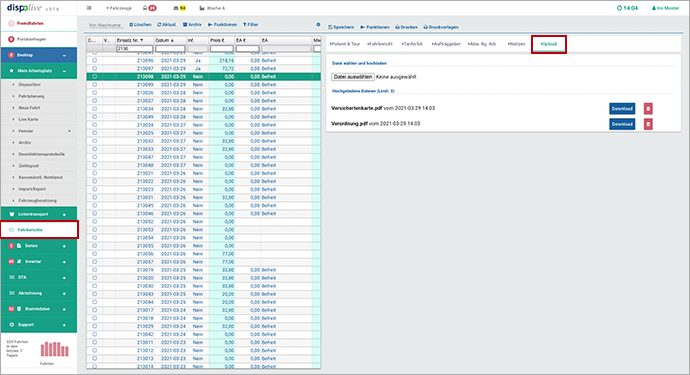The image size is (690, 375).
Task: Open the user profile Iris Muster
Action: point(665,8)
